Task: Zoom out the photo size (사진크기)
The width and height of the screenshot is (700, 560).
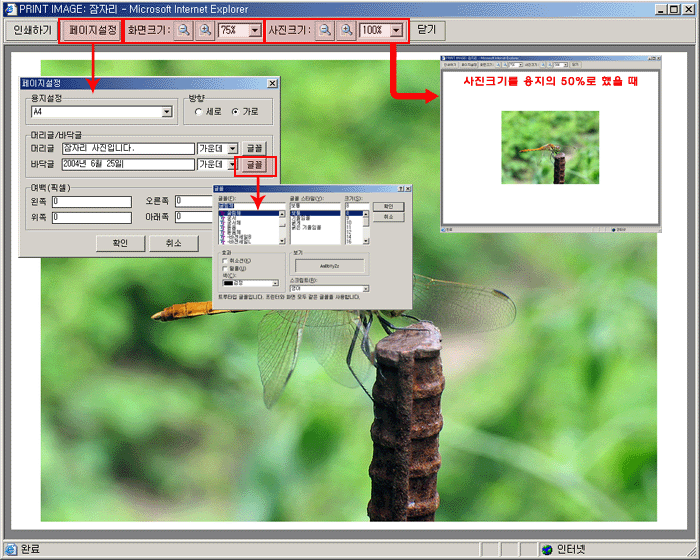Action: [325, 31]
